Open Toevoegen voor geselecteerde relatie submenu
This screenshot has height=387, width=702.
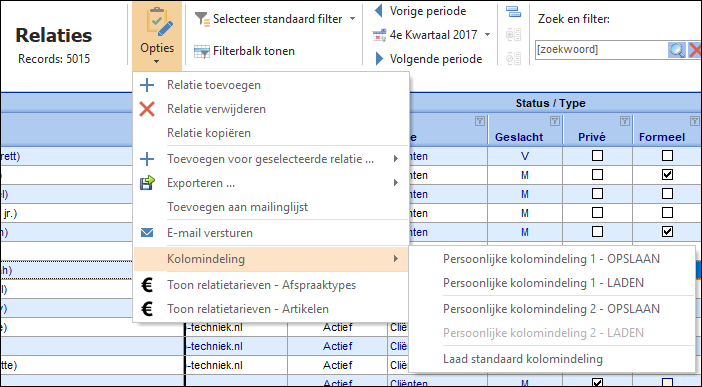(271, 159)
